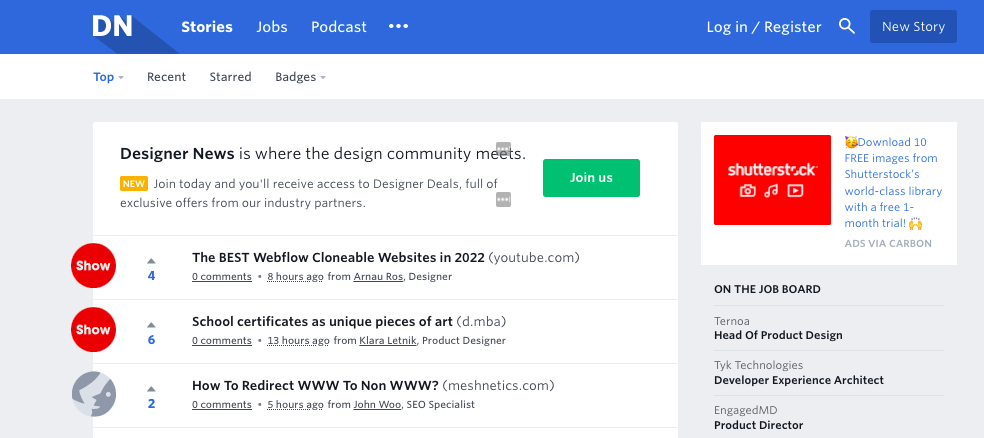Click the (d.mba) domain label
This screenshot has height=438, width=984.
481,321
